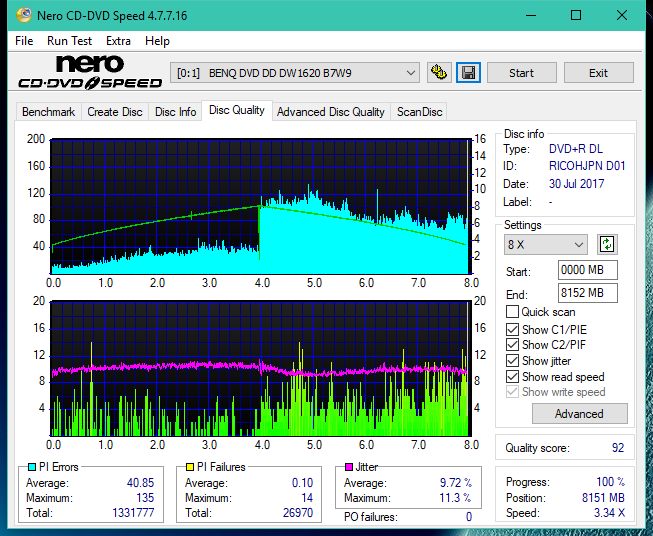Open the 8 X speed dropdown
The image size is (653, 536).
coord(546,244)
